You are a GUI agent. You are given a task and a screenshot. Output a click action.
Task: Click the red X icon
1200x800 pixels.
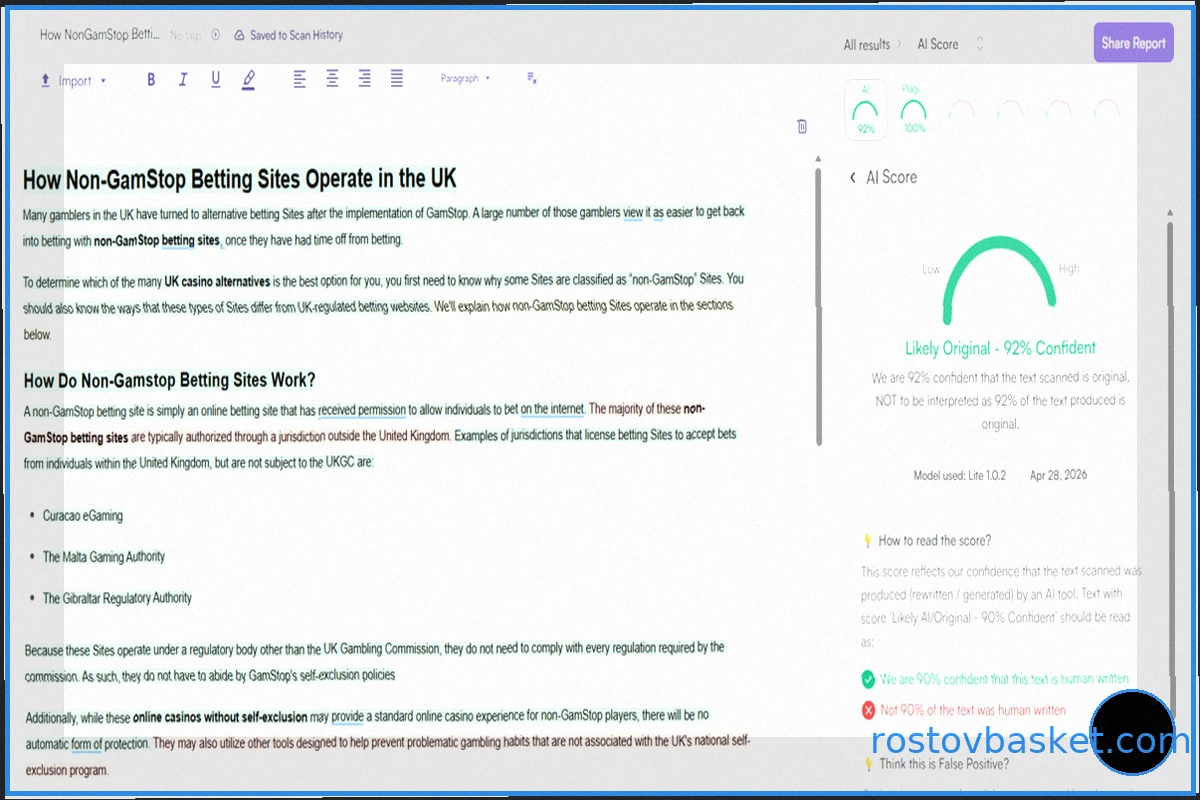coord(868,710)
